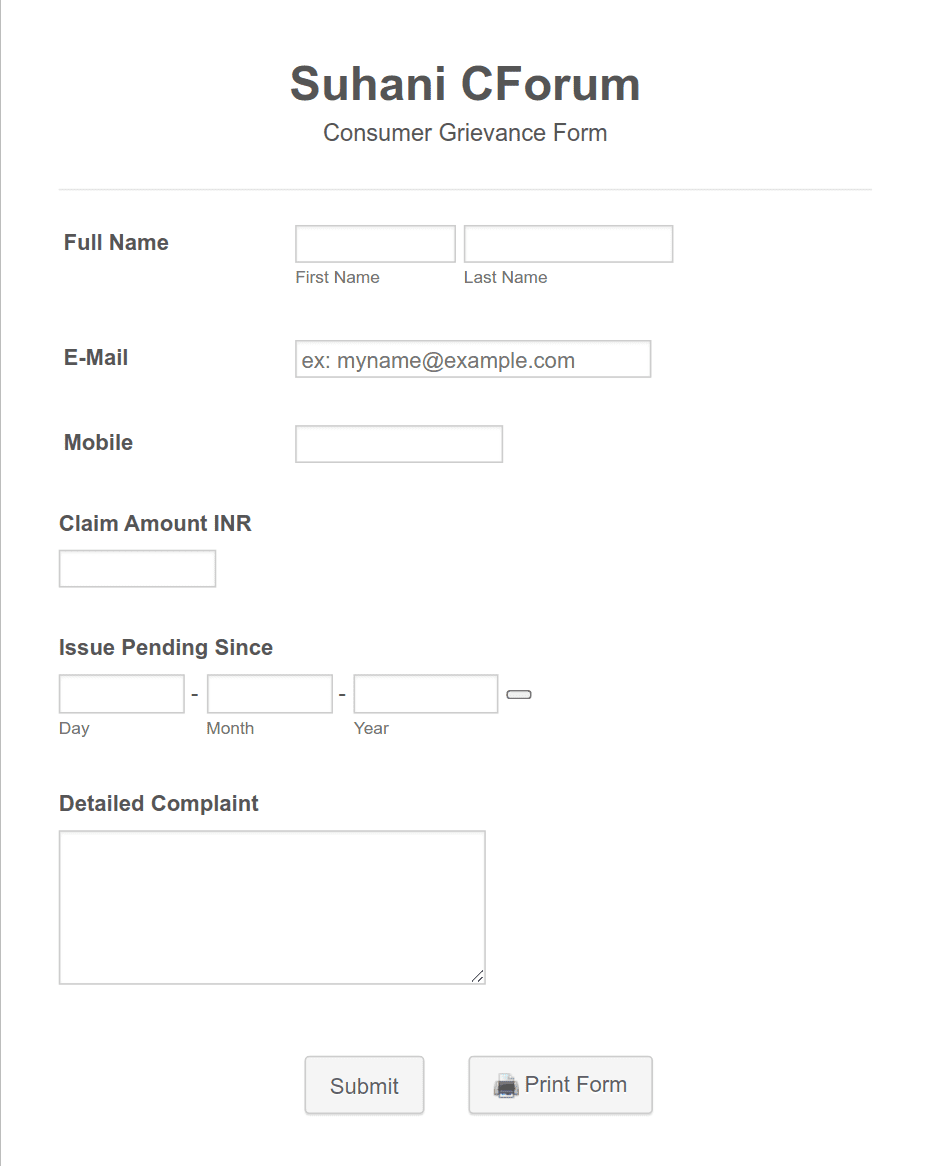Click inside the Detailed Complaint text area
Image resolution: width=930 pixels, height=1166 pixels.
pos(272,907)
